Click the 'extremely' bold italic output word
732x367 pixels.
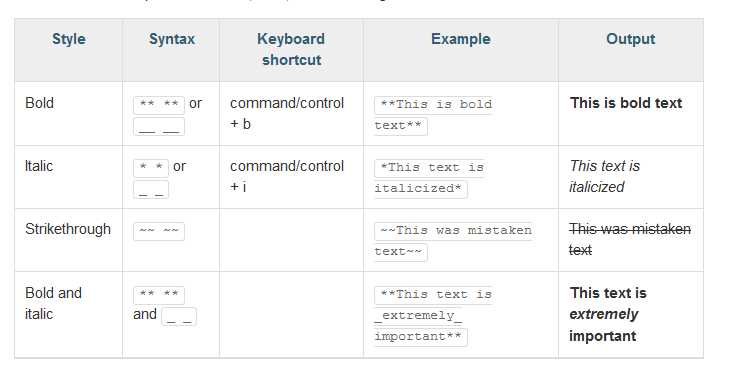604,314
